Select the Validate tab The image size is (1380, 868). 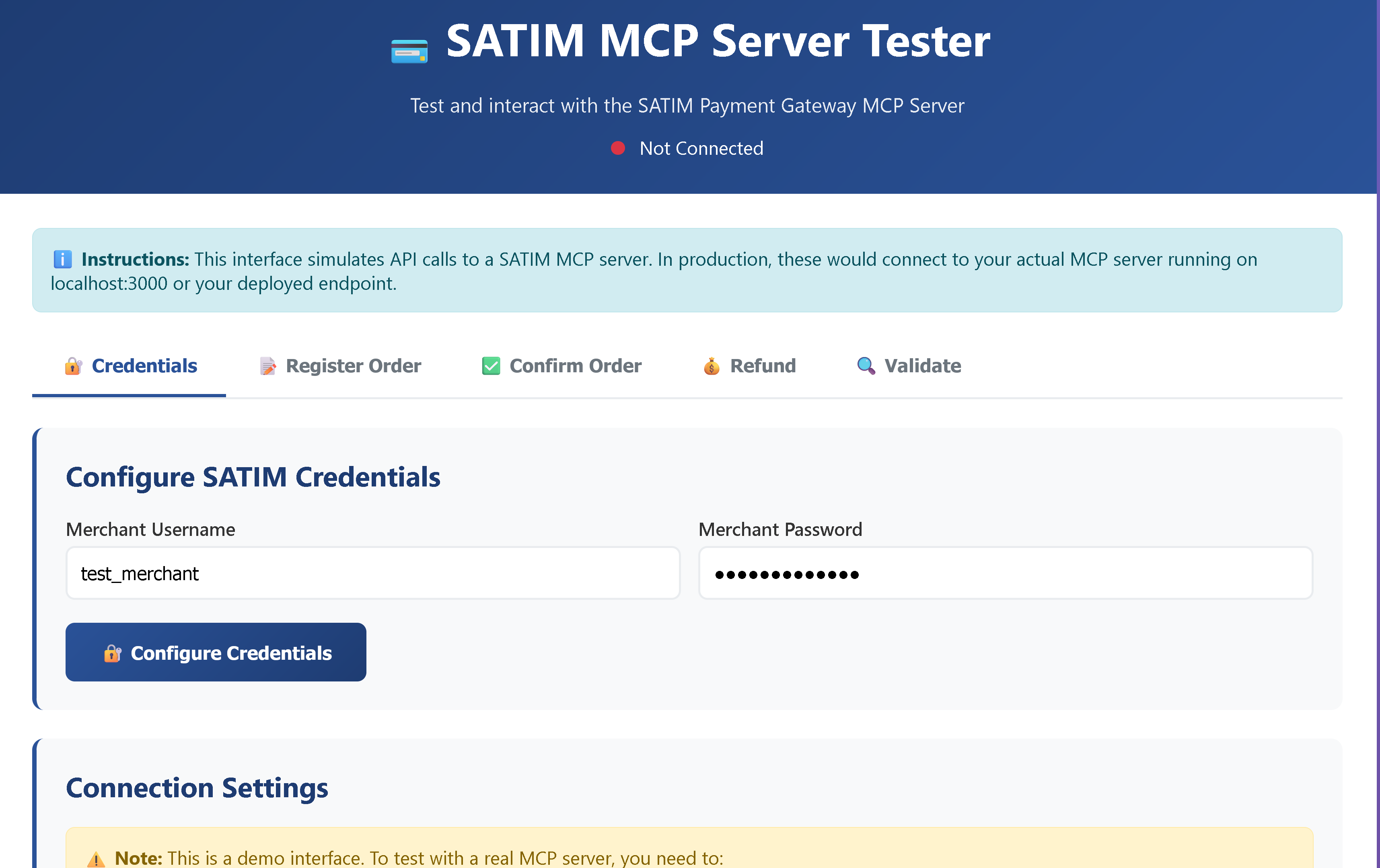(922, 365)
